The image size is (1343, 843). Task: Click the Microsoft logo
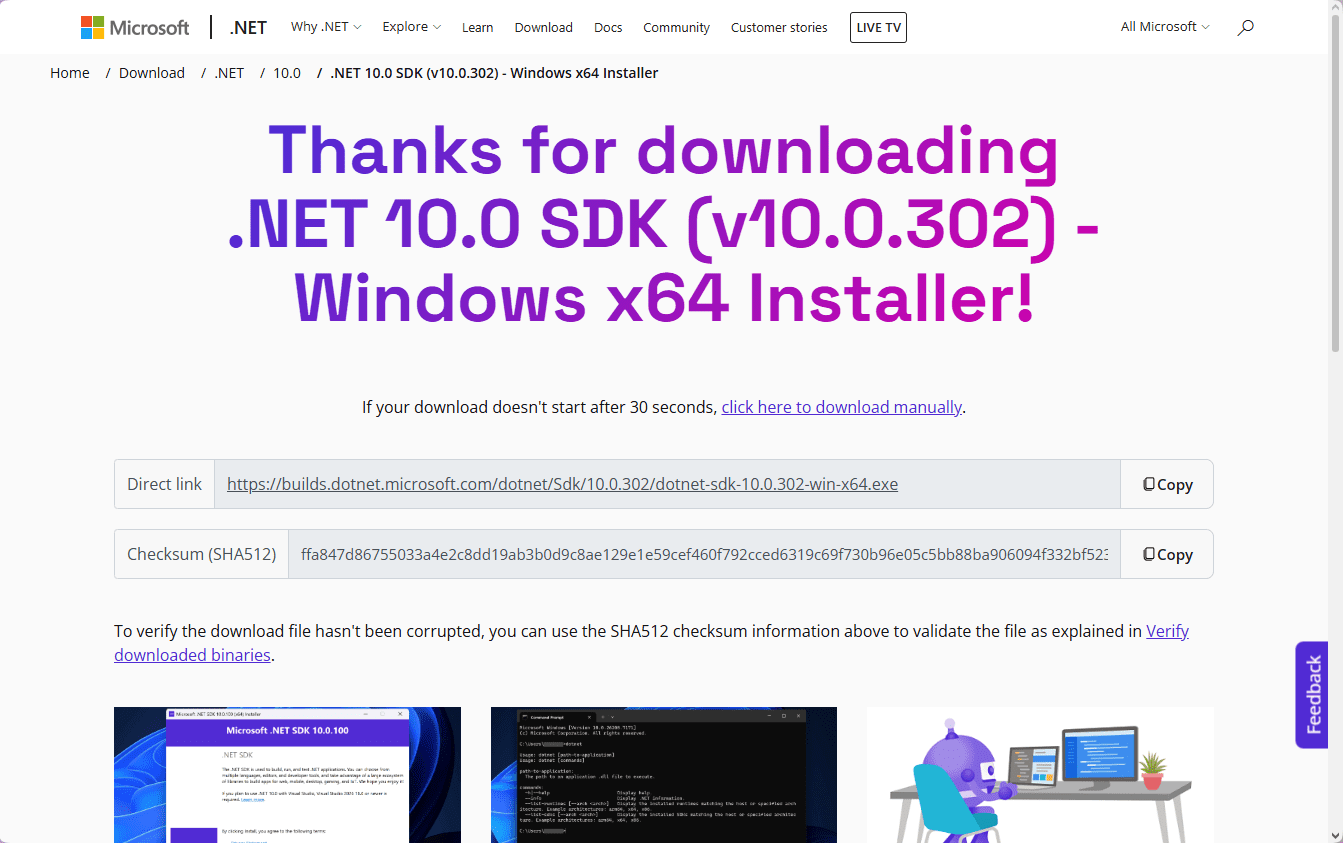(x=135, y=27)
